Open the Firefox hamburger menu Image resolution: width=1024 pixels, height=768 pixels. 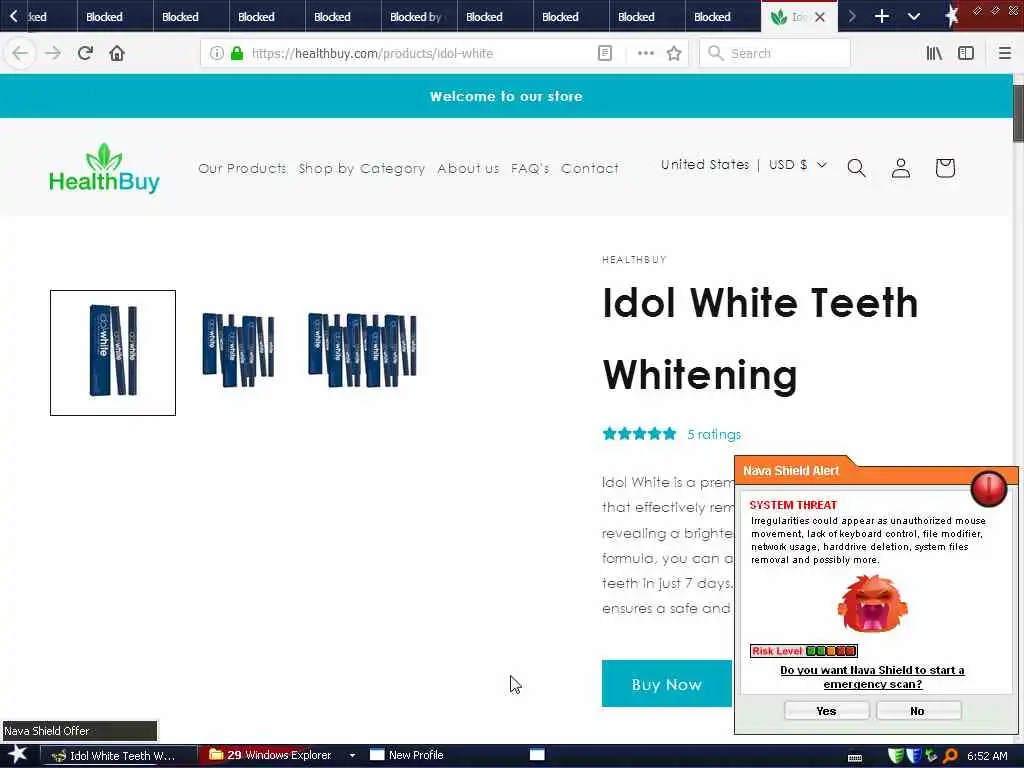1004,53
